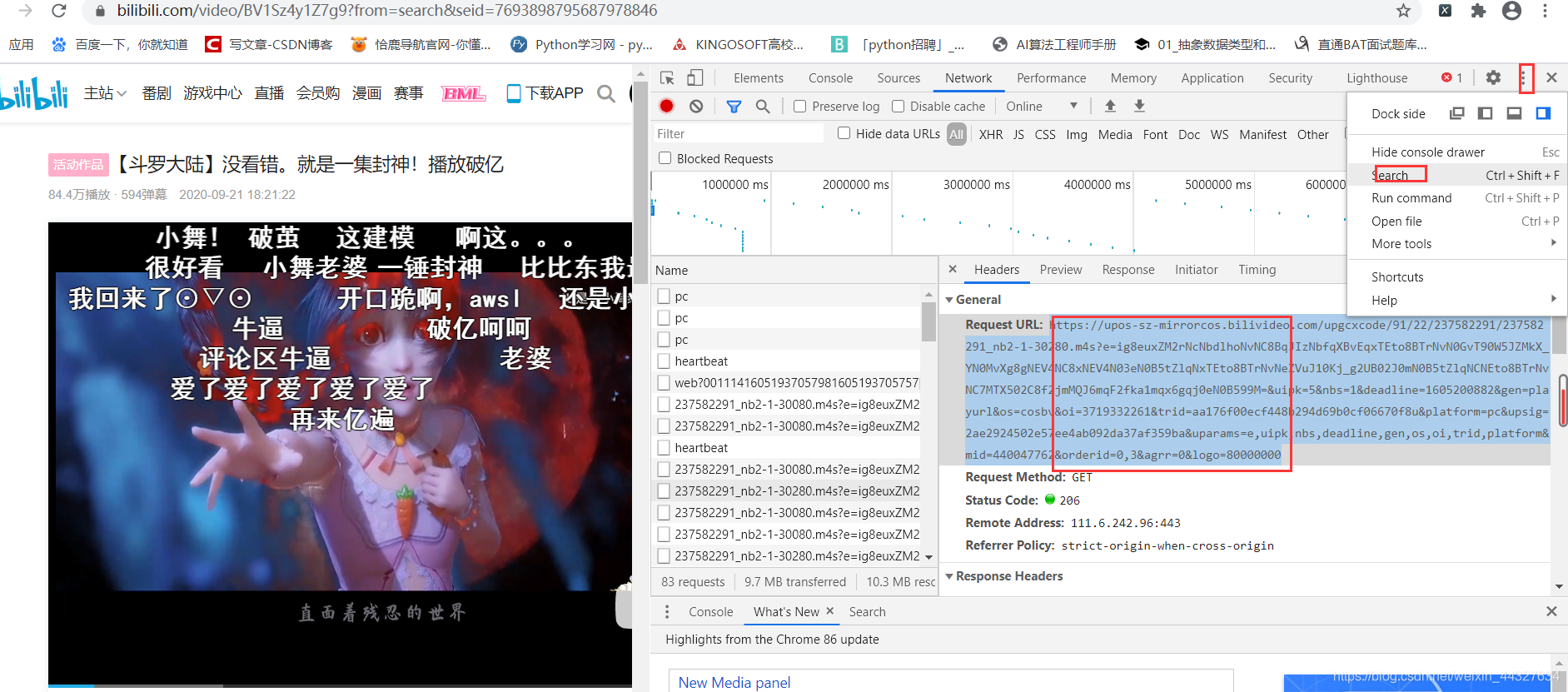The width and height of the screenshot is (1568, 692).
Task: Open Chrome profile avatar icon
Action: (x=1511, y=11)
